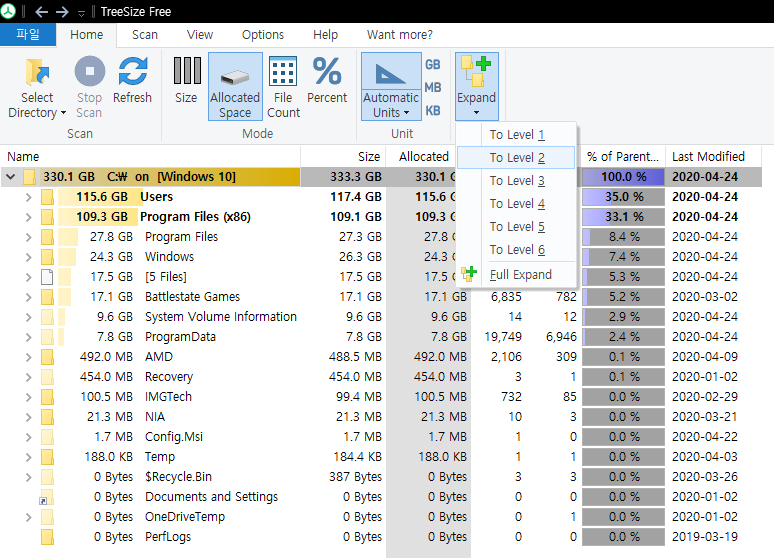Screen dimensions: 774x558
Task: Switch to the Scan ribbon tab
Action: point(145,35)
